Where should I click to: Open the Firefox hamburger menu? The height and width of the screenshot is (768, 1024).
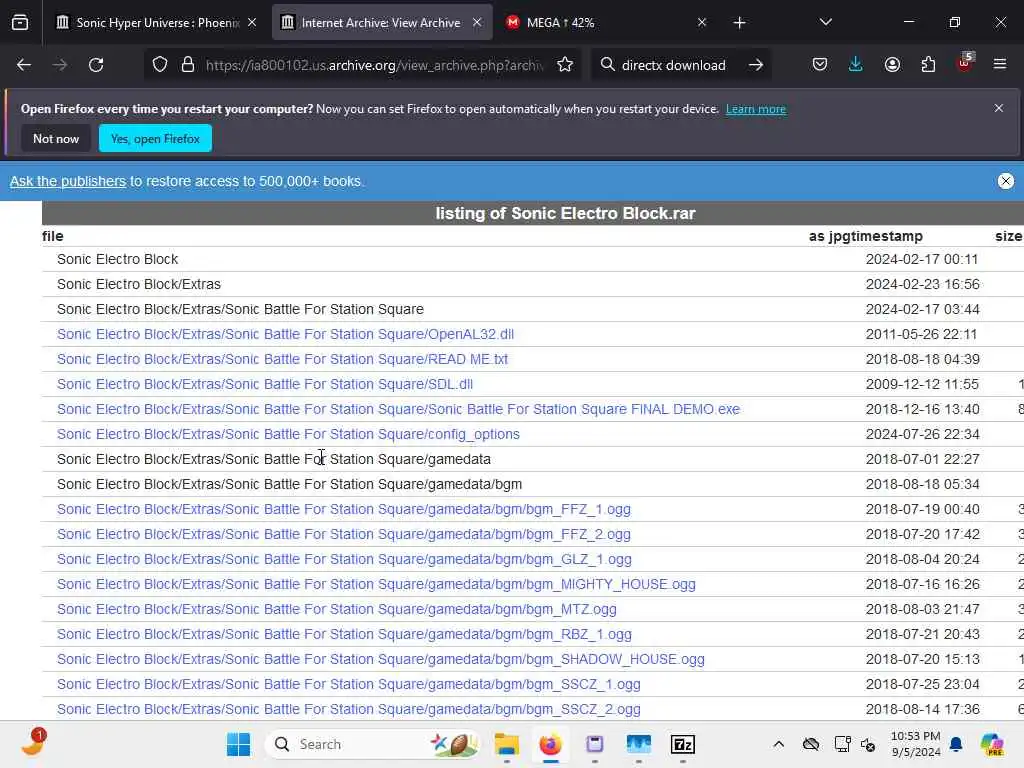tap(1000, 65)
